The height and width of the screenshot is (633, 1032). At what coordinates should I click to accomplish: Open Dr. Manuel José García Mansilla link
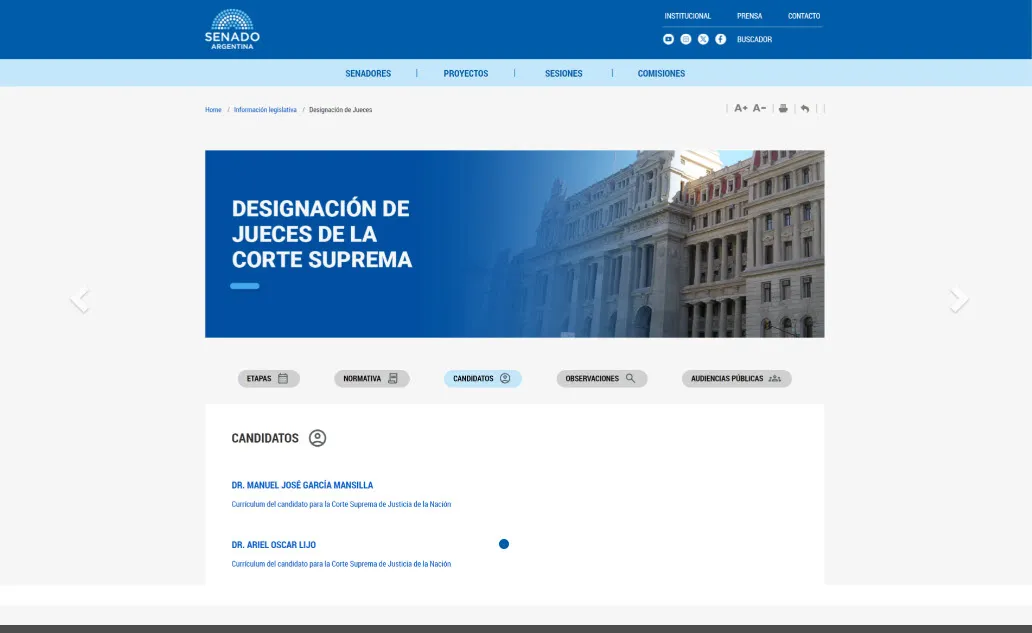pyautogui.click(x=302, y=485)
